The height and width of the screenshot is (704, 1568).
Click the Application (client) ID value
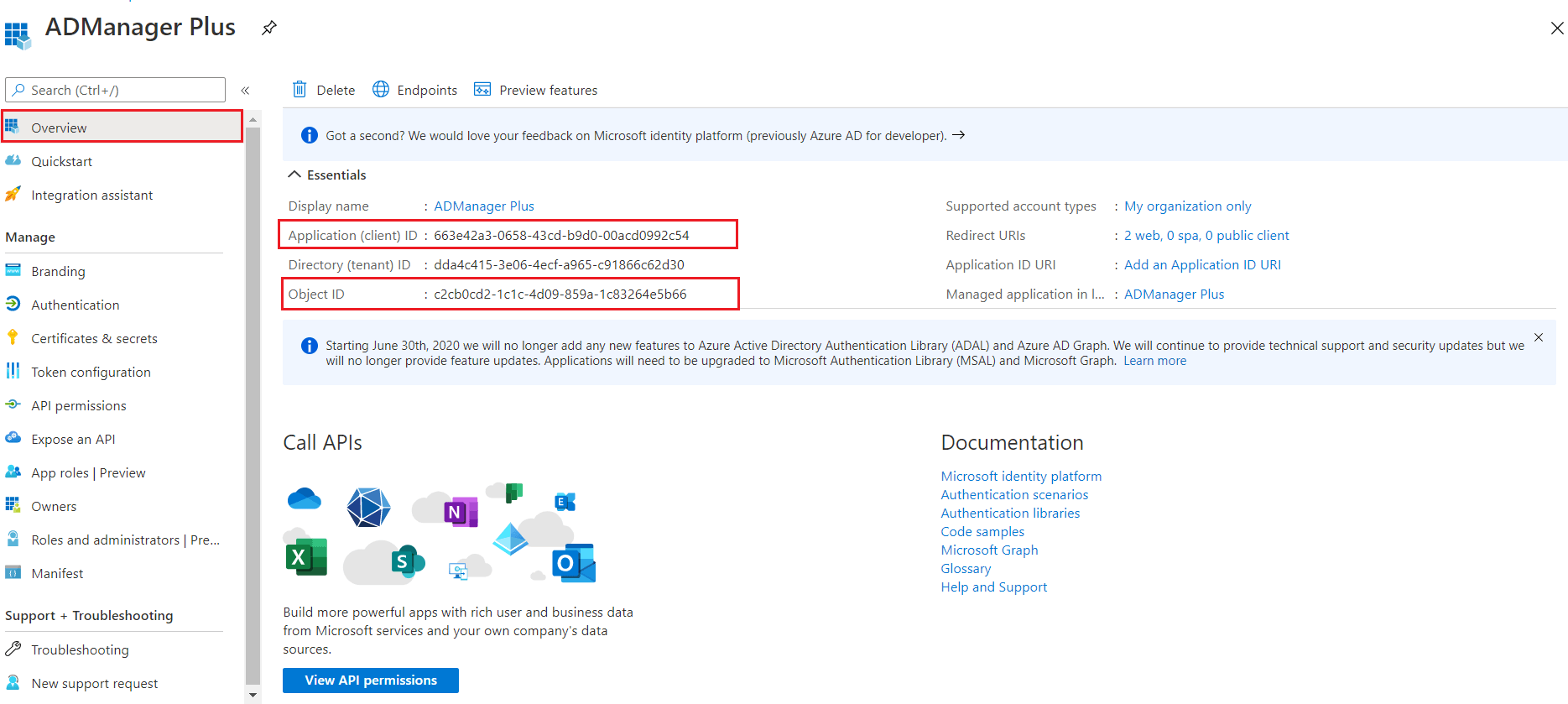coord(561,235)
